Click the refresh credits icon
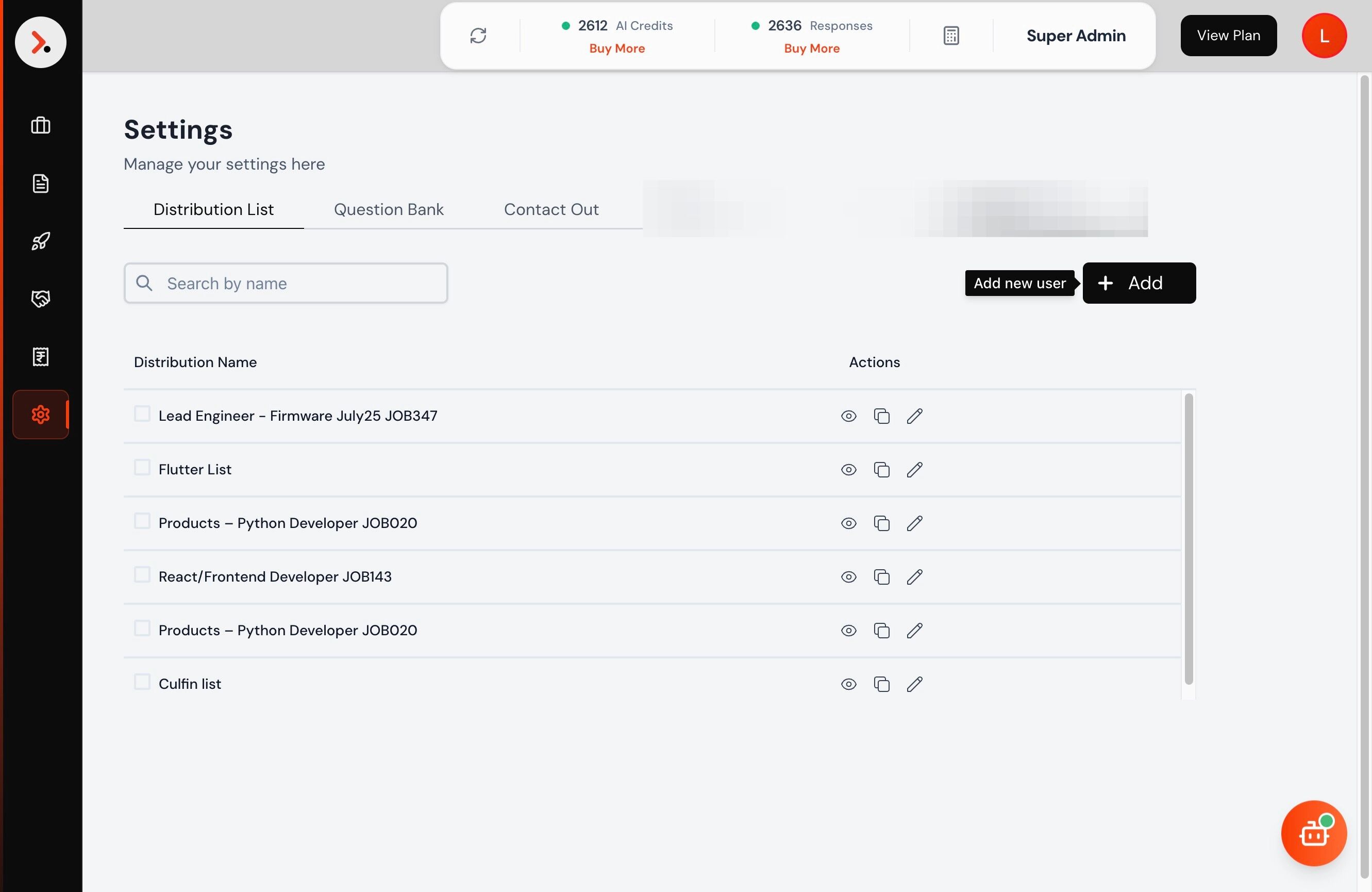Viewport: 1372px width, 892px height. point(478,36)
